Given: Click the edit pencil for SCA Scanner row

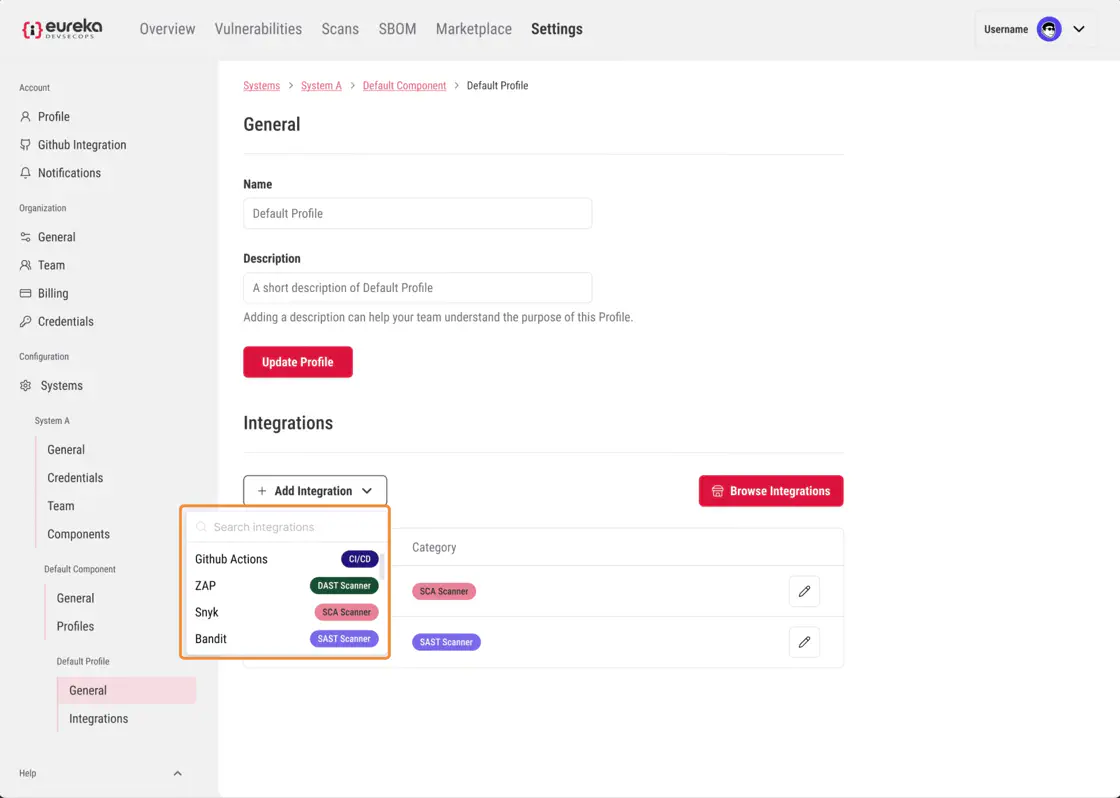Looking at the screenshot, I should 804,591.
